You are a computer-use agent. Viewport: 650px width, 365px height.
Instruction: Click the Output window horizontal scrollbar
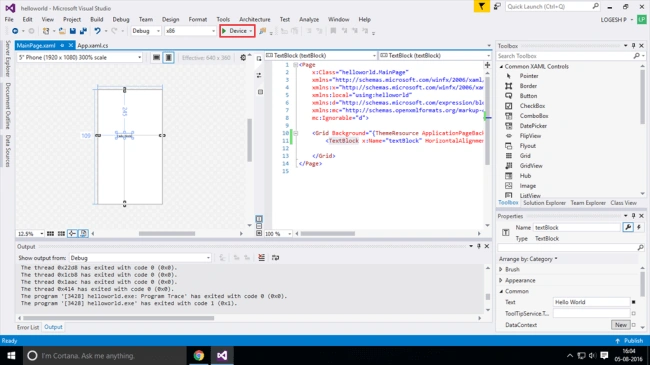[119, 318]
